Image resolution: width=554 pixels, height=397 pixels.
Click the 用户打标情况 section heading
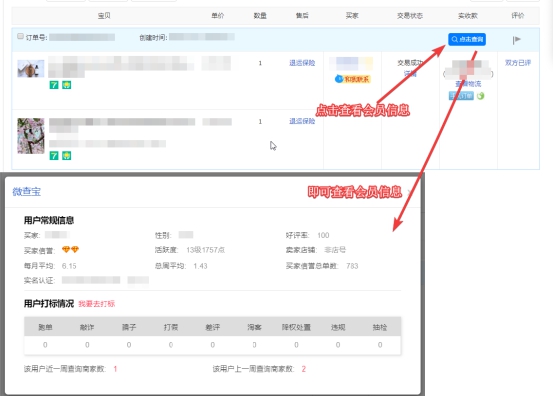49,304
